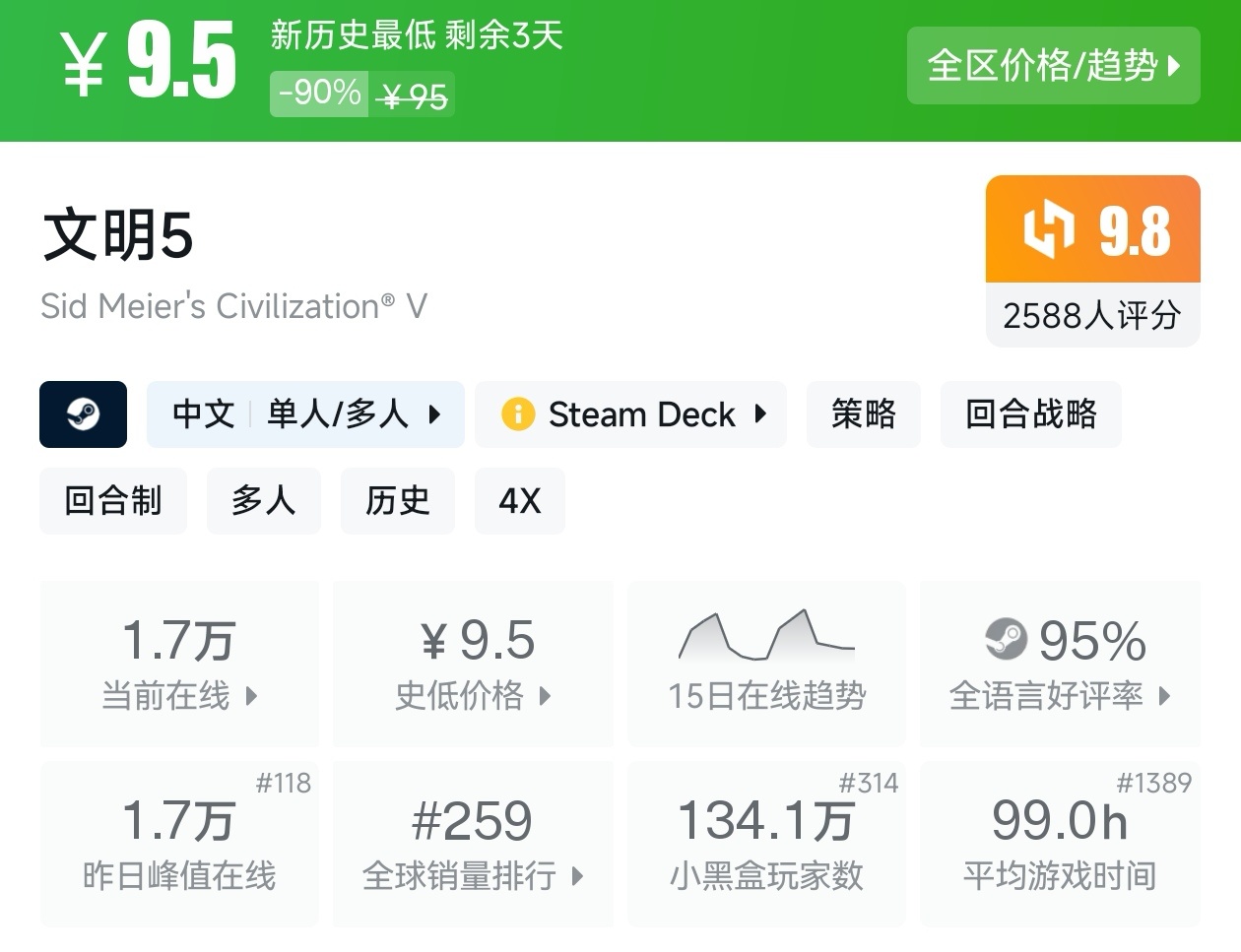Select the 历史 history tag
Image resolution: width=1241 pixels, height=952 pixels.
click(398, 501)
